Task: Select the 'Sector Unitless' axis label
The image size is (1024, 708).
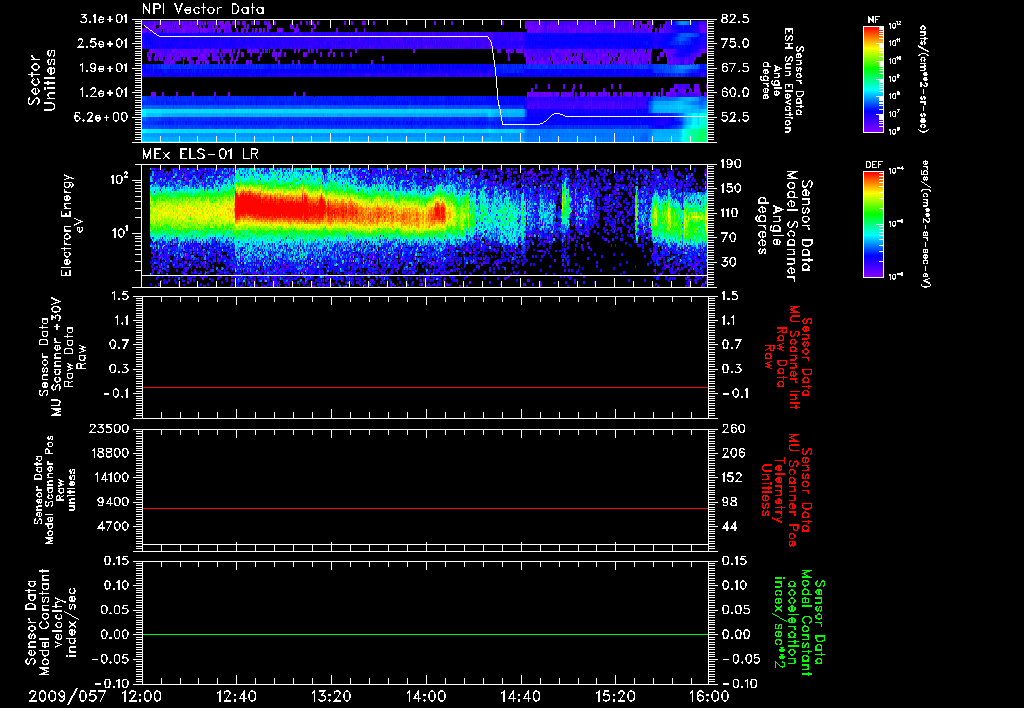Action: click(x=41, y=80)
